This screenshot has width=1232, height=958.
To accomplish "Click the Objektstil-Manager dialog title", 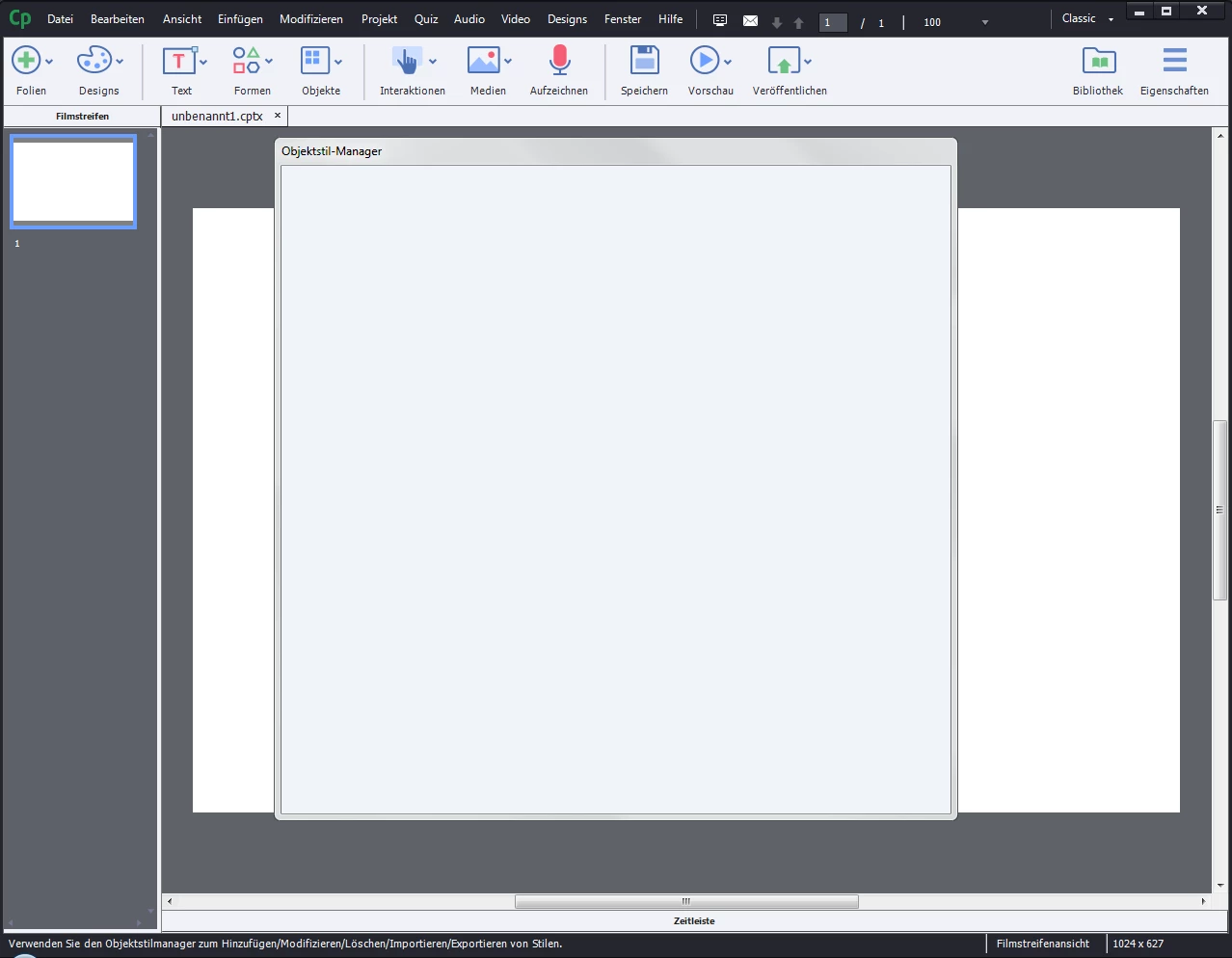I will pos(332,151).
